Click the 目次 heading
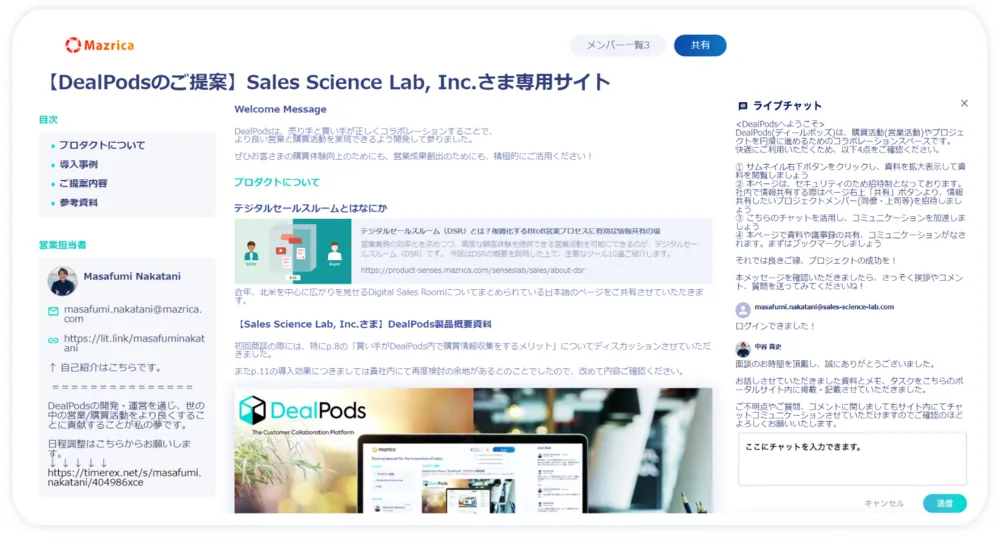This screenshot has width=1000, height=539. [x=48, y=120]
